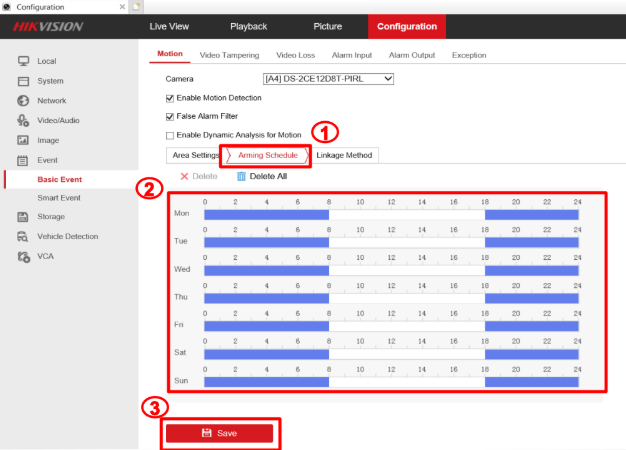Enable Dynamic Analysis for Motion checkbox

coord(169,135)
